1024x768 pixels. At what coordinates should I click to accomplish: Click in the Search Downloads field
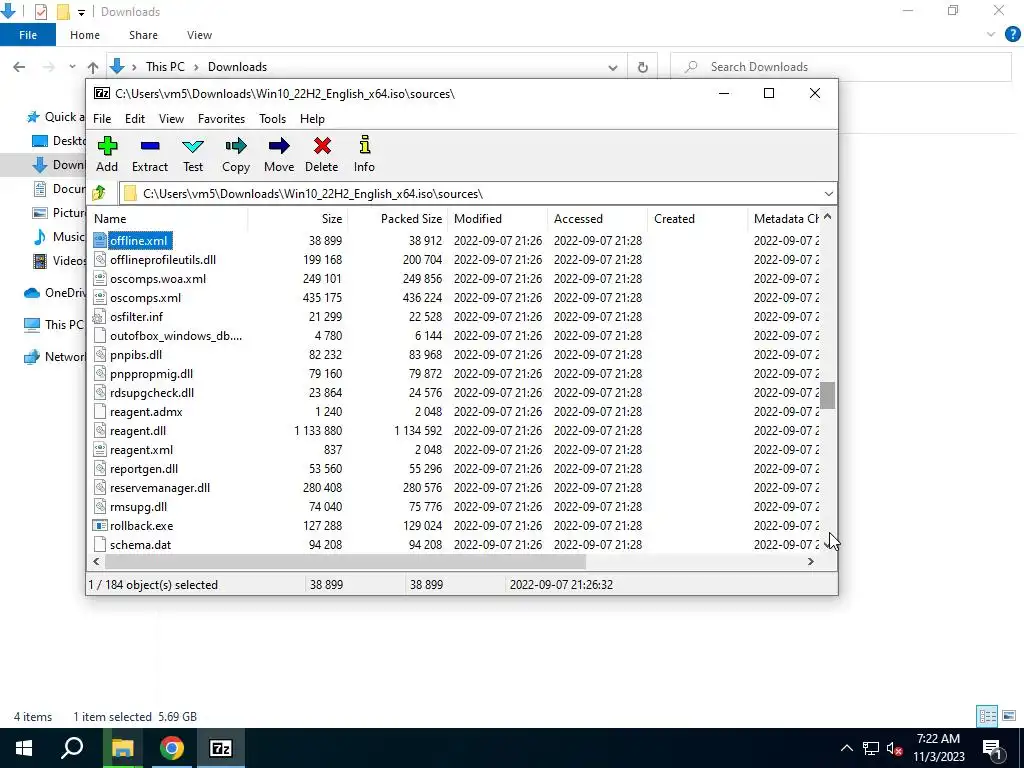[842, 67]
